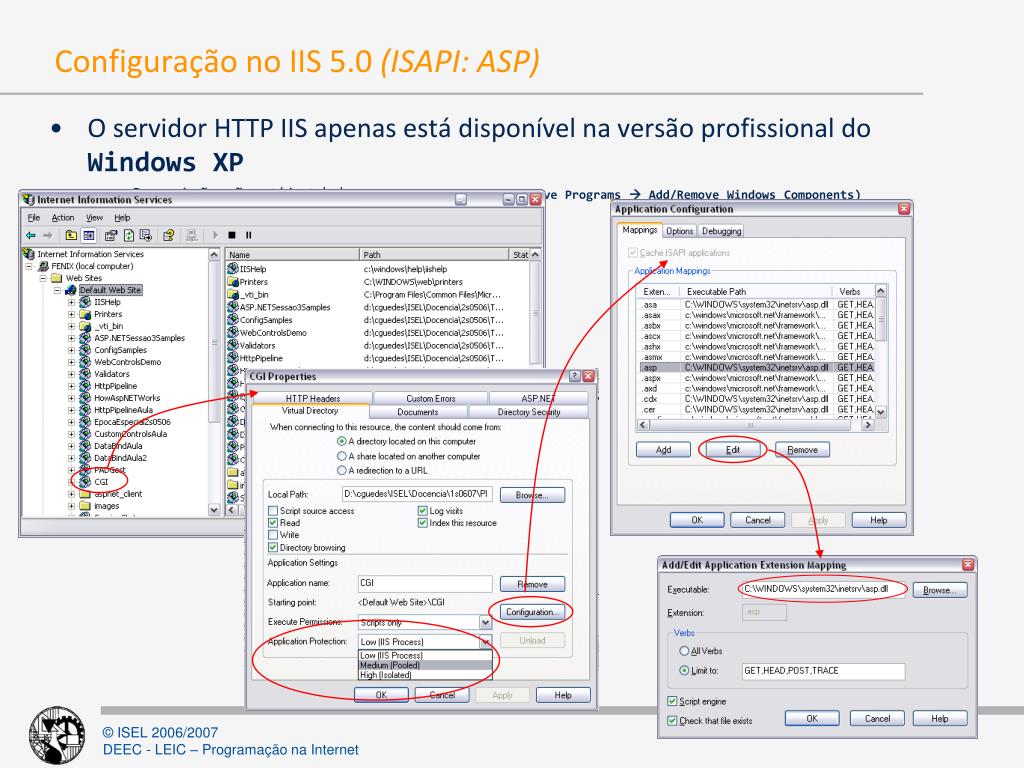This screenshot has width=1024, height=768.
Task: Click the Refresh icon in IIS toolbar
Action: point(129,235)
